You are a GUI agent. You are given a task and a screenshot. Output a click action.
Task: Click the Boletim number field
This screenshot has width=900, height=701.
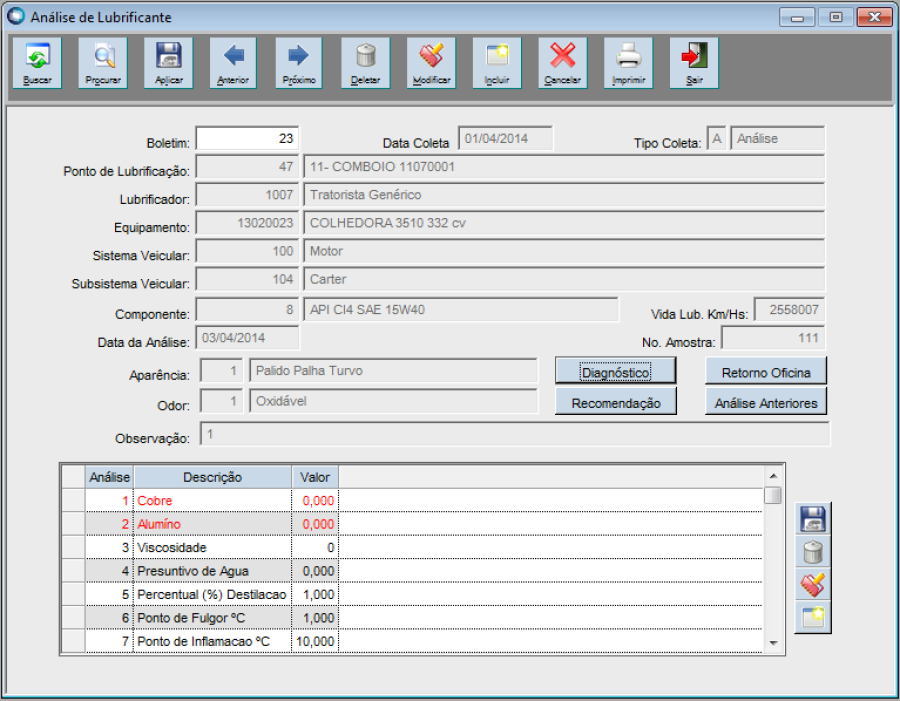[247, 138]
